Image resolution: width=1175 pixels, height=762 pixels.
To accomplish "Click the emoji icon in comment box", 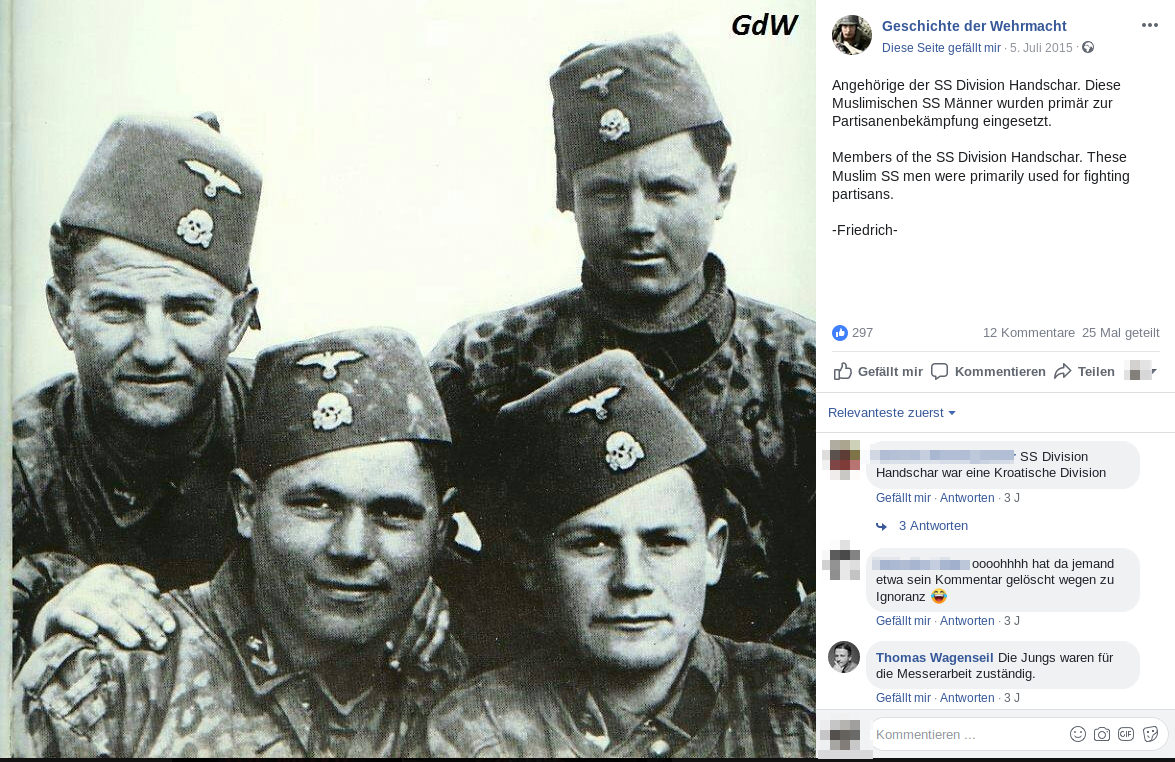I will tap(1078, 734).
